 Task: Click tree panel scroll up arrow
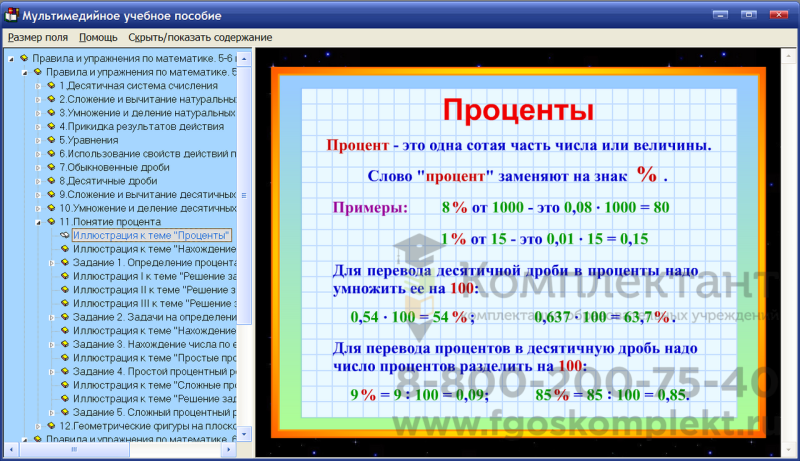point(244,59)
